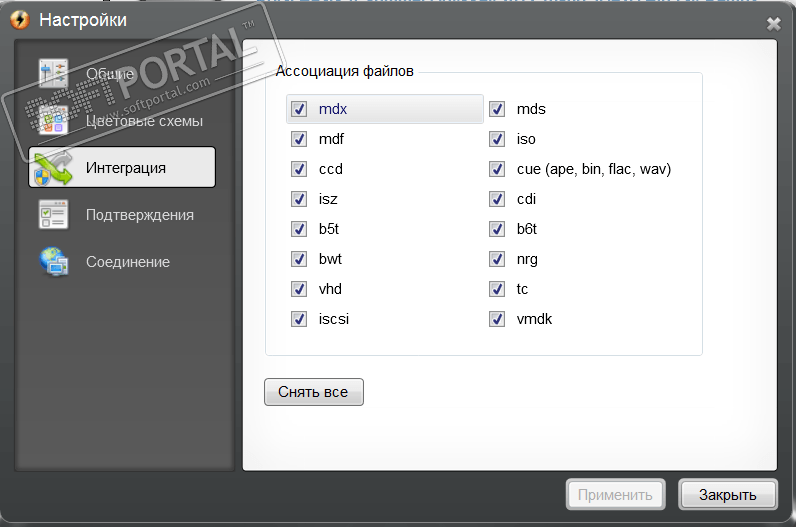Screen dimensions: 796x527
Task: Click the DAEMON Tools lightning logo icon
Action: click(19, 20)
